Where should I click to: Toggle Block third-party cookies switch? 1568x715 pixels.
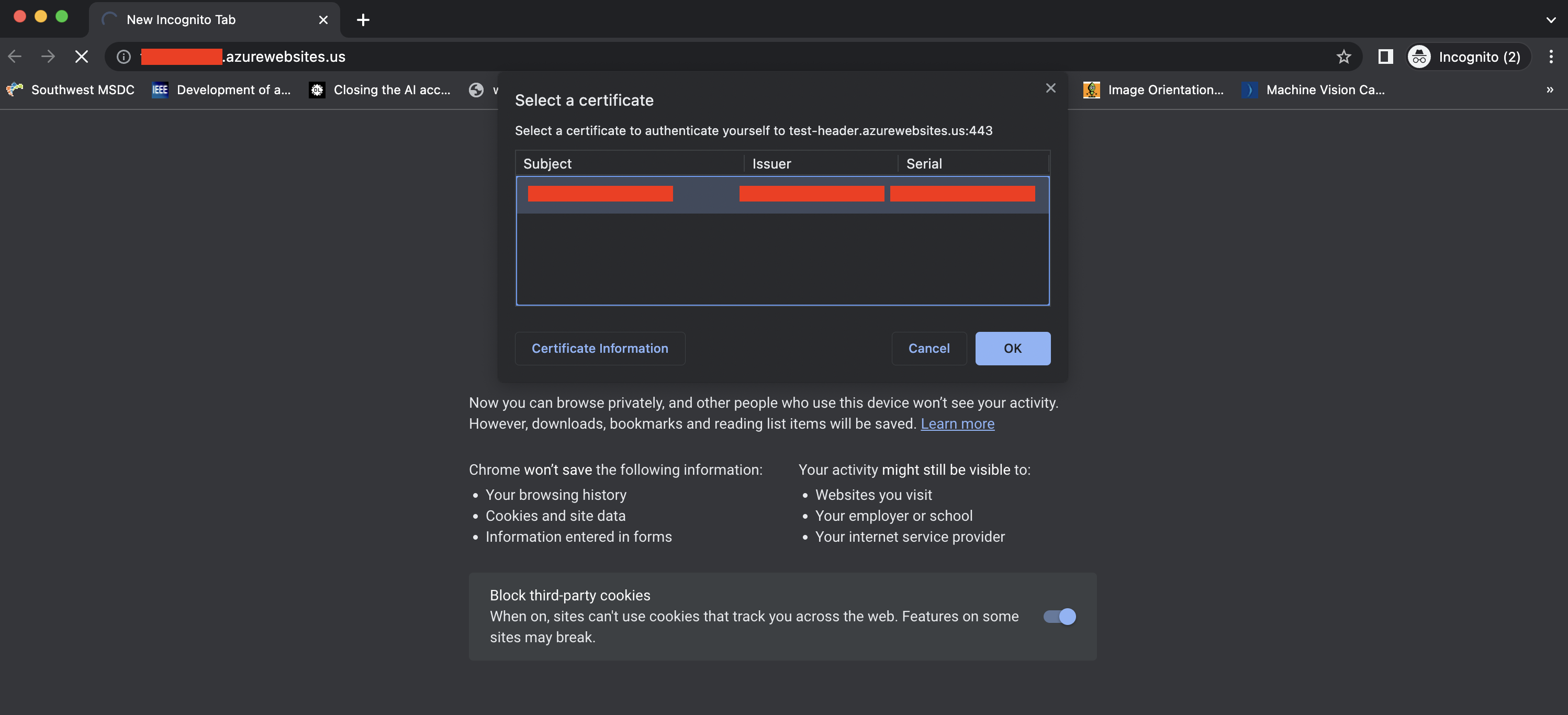tap(1059, 617)
